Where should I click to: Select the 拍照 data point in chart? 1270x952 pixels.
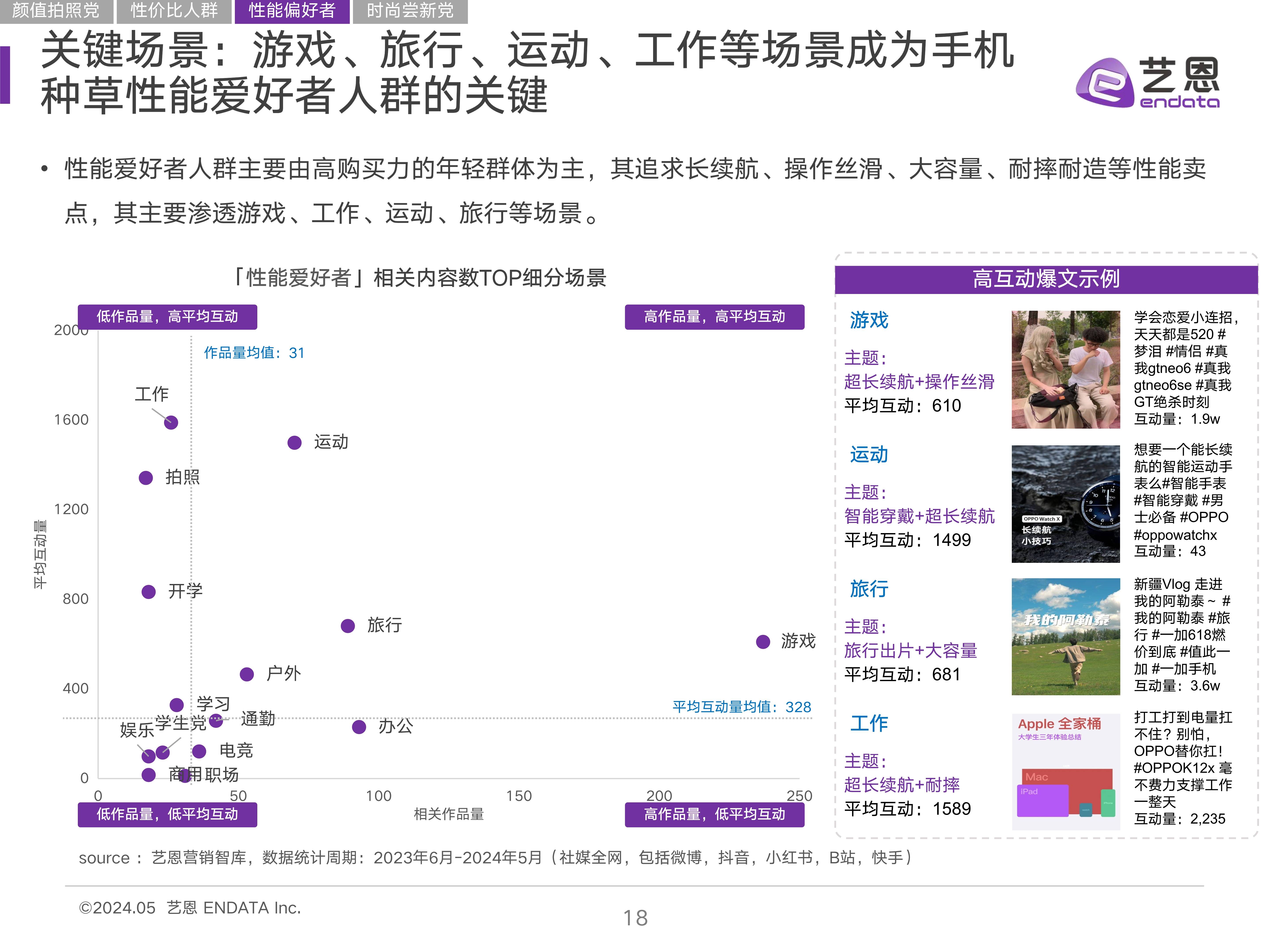pyautogui.click(x=146, y=478)
